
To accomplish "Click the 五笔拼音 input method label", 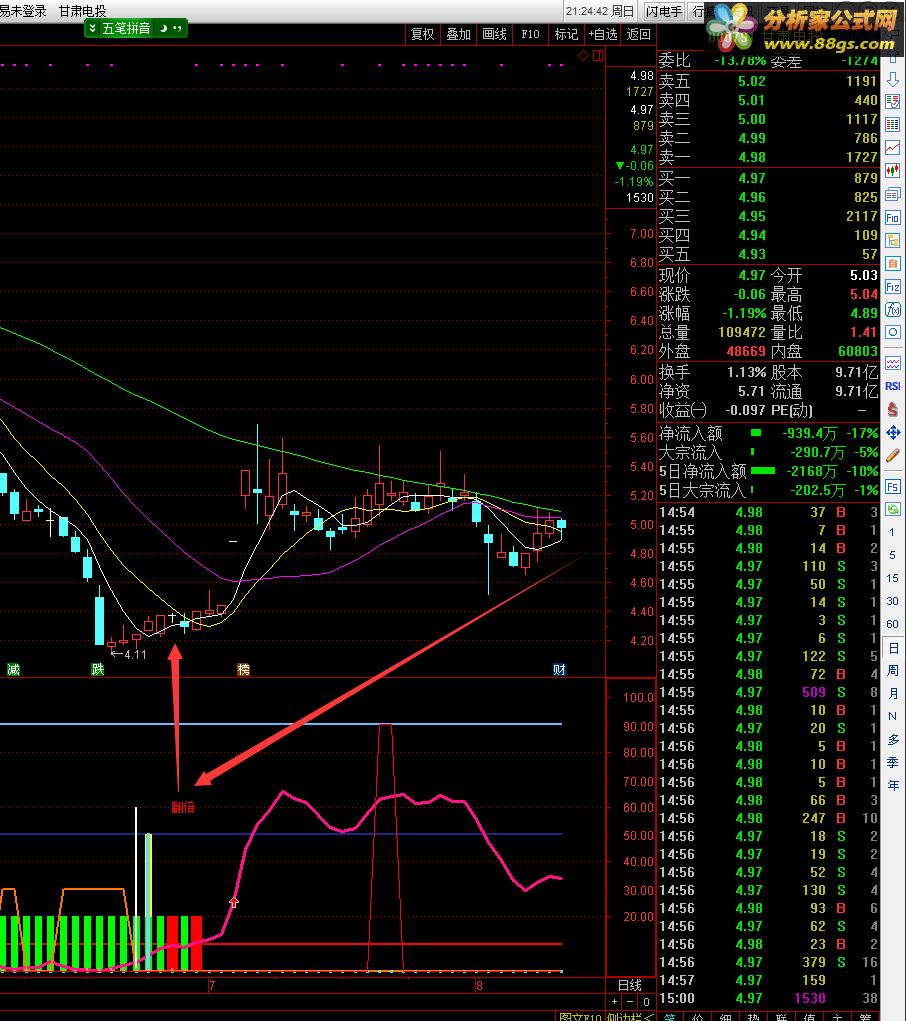I will [x=126, y=28].
